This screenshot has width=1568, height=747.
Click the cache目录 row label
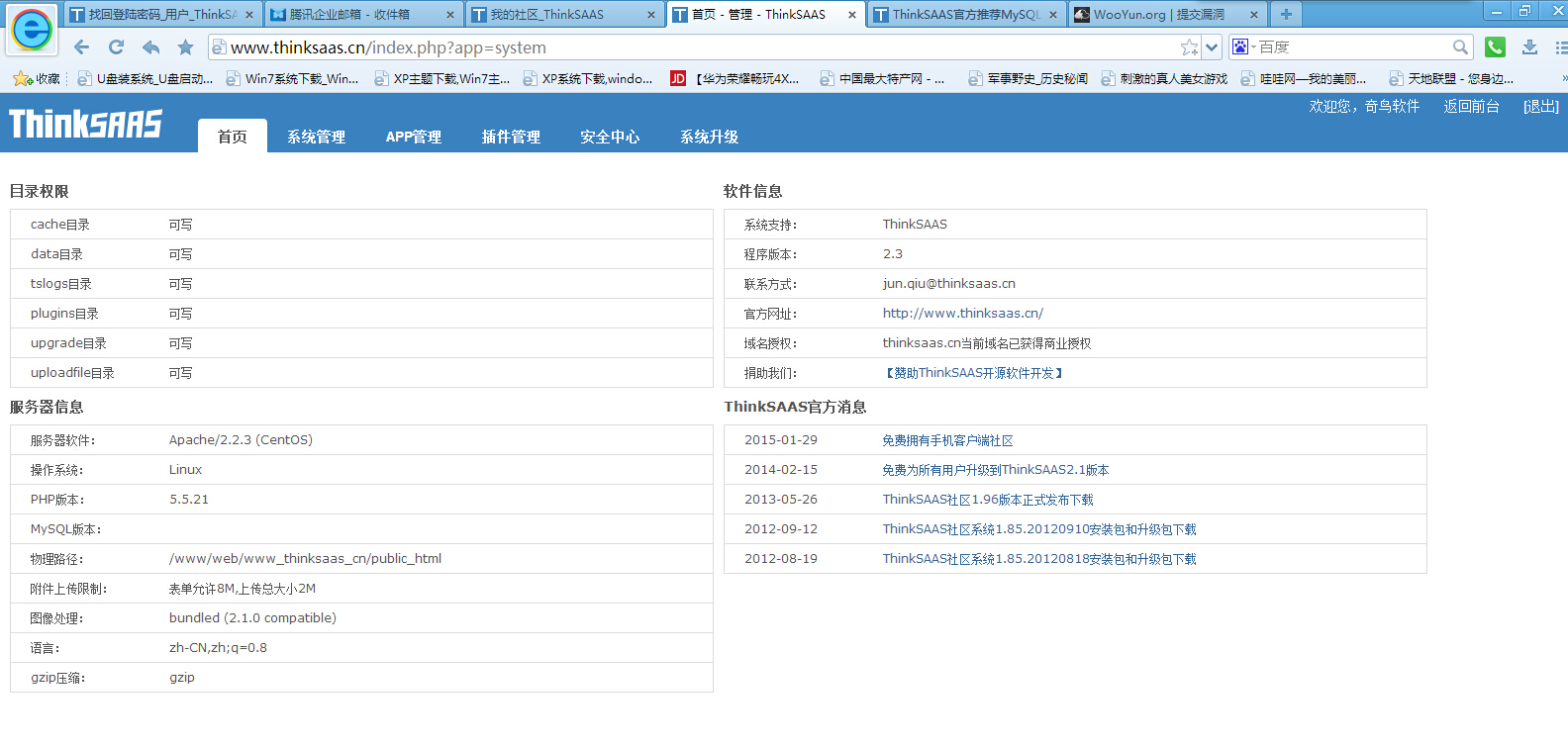60,225
